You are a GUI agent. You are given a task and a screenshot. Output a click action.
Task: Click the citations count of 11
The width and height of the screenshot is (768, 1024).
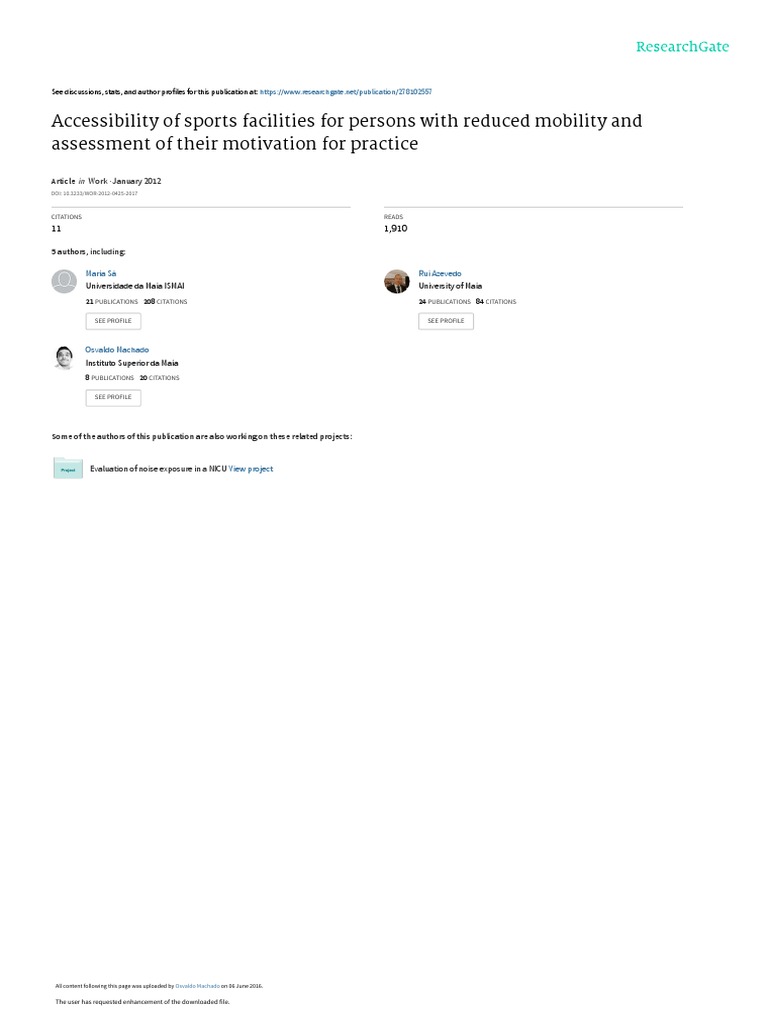pos(56,229)
